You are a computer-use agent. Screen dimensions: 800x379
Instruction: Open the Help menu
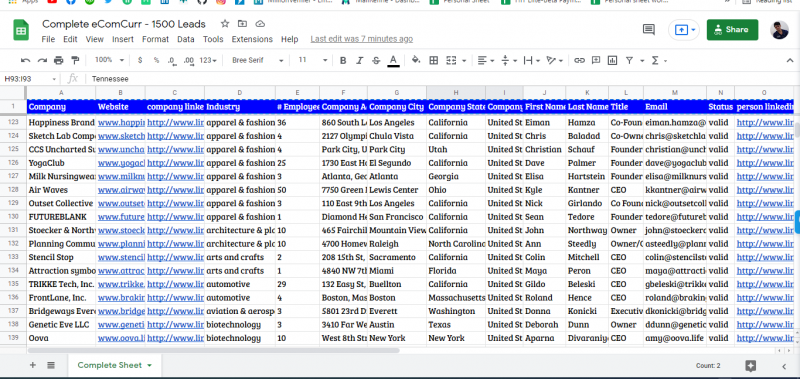click(x=289, y=39)
